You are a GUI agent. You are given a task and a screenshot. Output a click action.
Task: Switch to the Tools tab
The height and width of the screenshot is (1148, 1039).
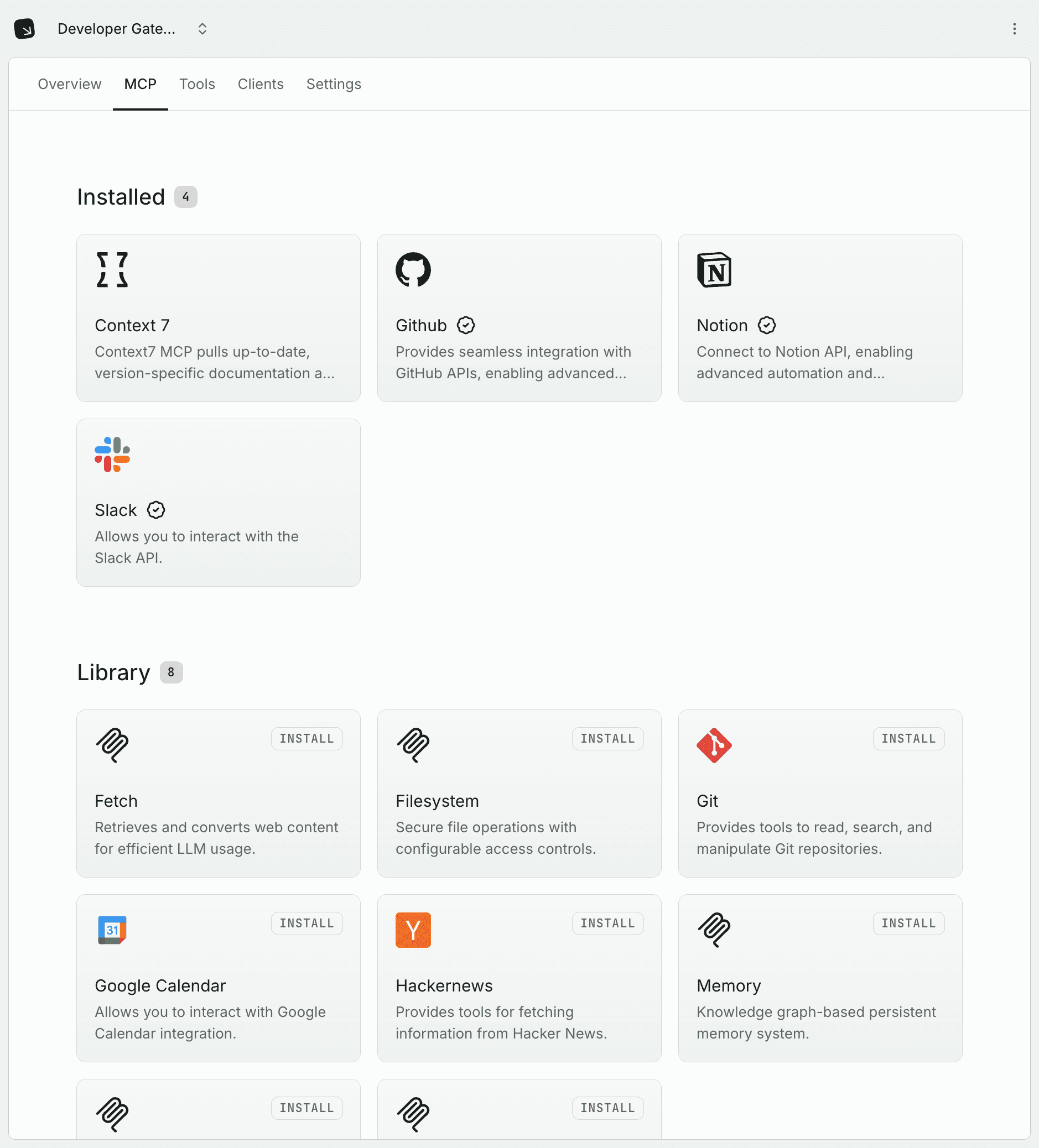197,84
